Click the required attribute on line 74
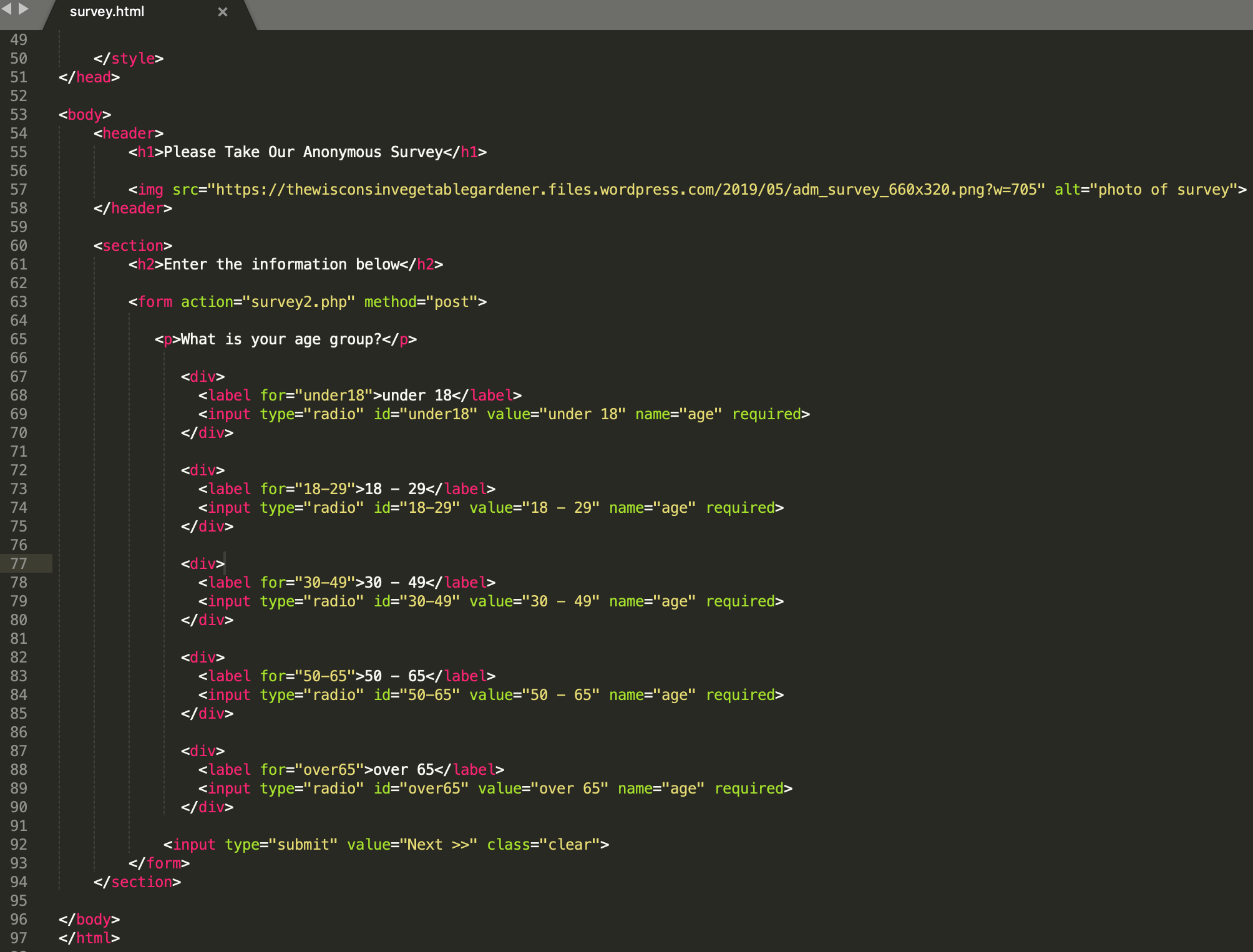Screen dimensions: 1253x952 (x=740, y=507)
